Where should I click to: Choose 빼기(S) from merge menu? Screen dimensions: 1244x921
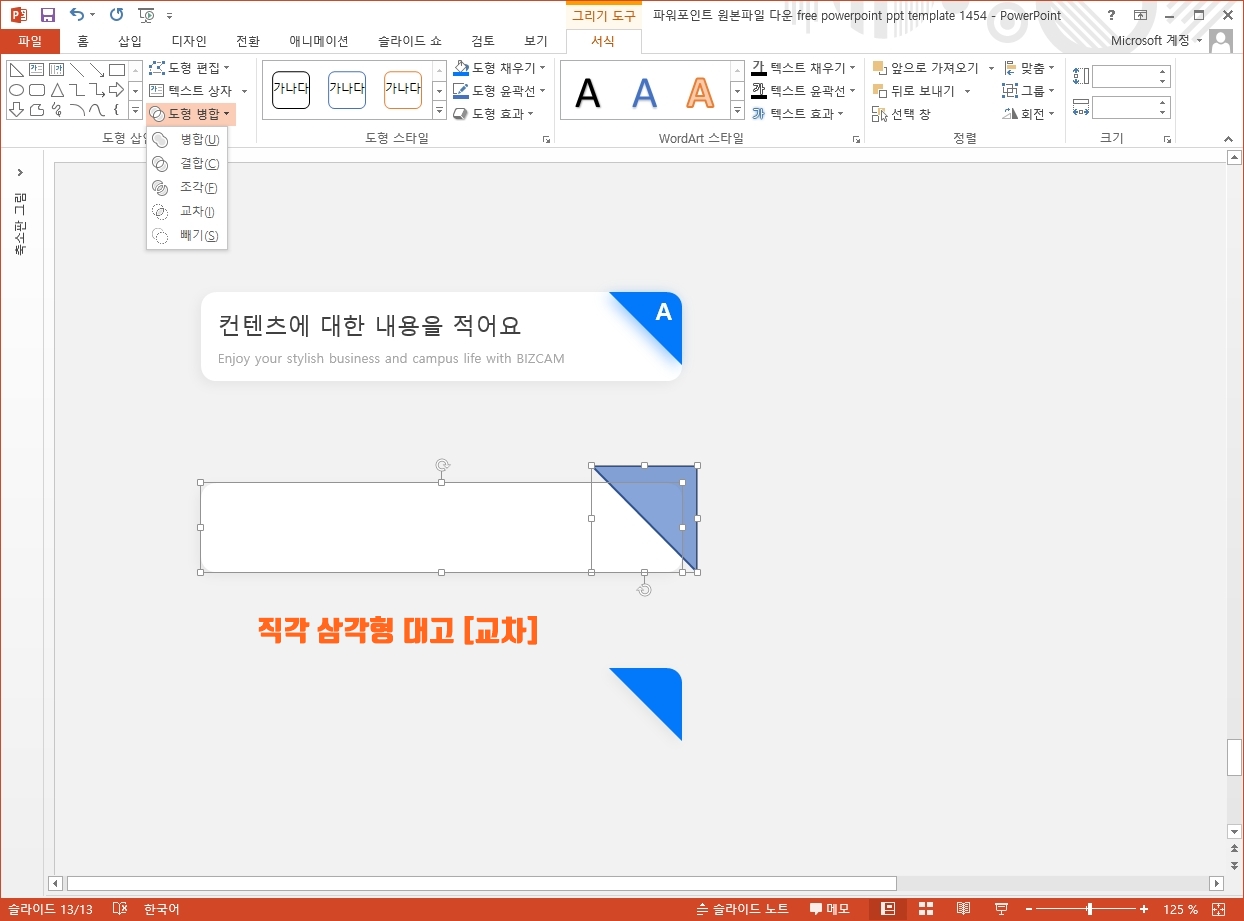coord(187,236)
